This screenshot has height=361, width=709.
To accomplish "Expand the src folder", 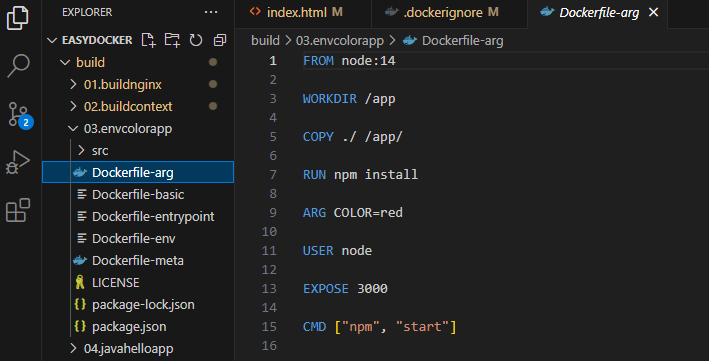I will (81, 150).
